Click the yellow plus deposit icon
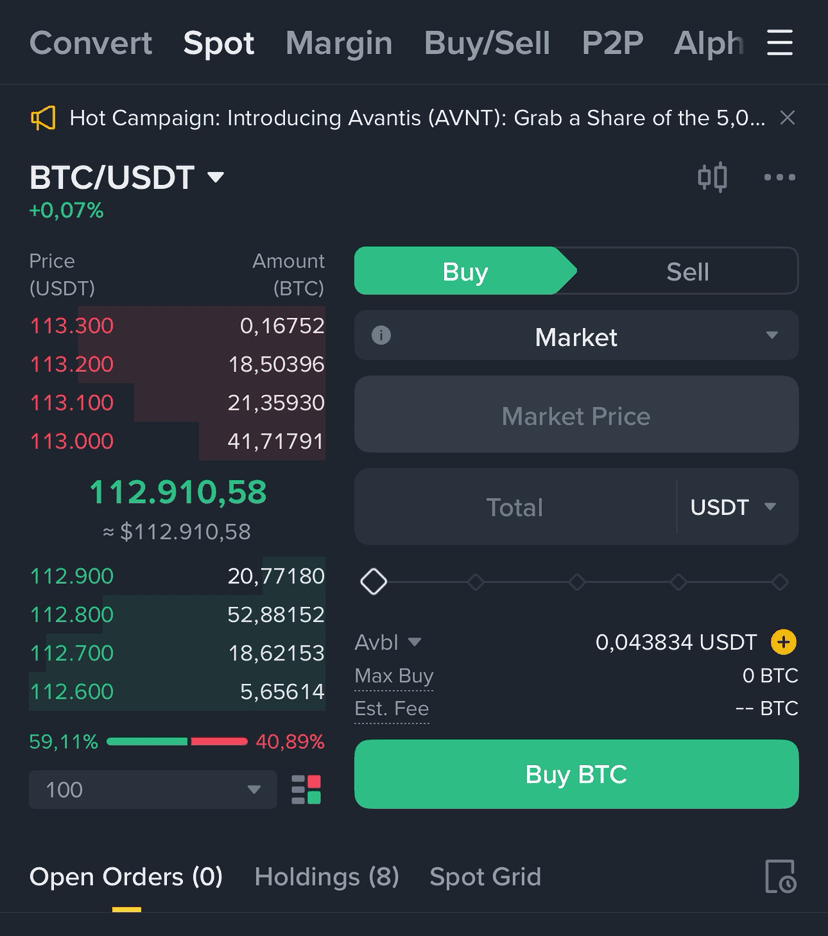The image size is (828, 936). tap(784, 642)
